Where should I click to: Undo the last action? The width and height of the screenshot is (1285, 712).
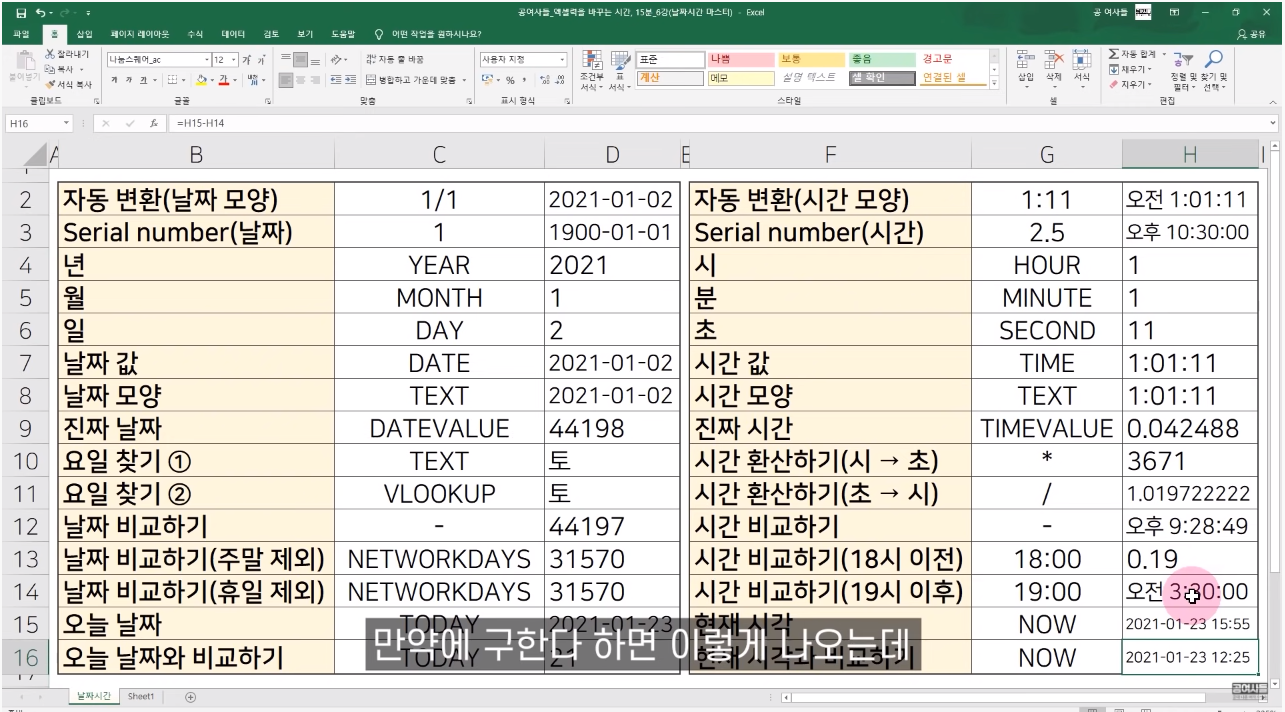coord(41,12)
